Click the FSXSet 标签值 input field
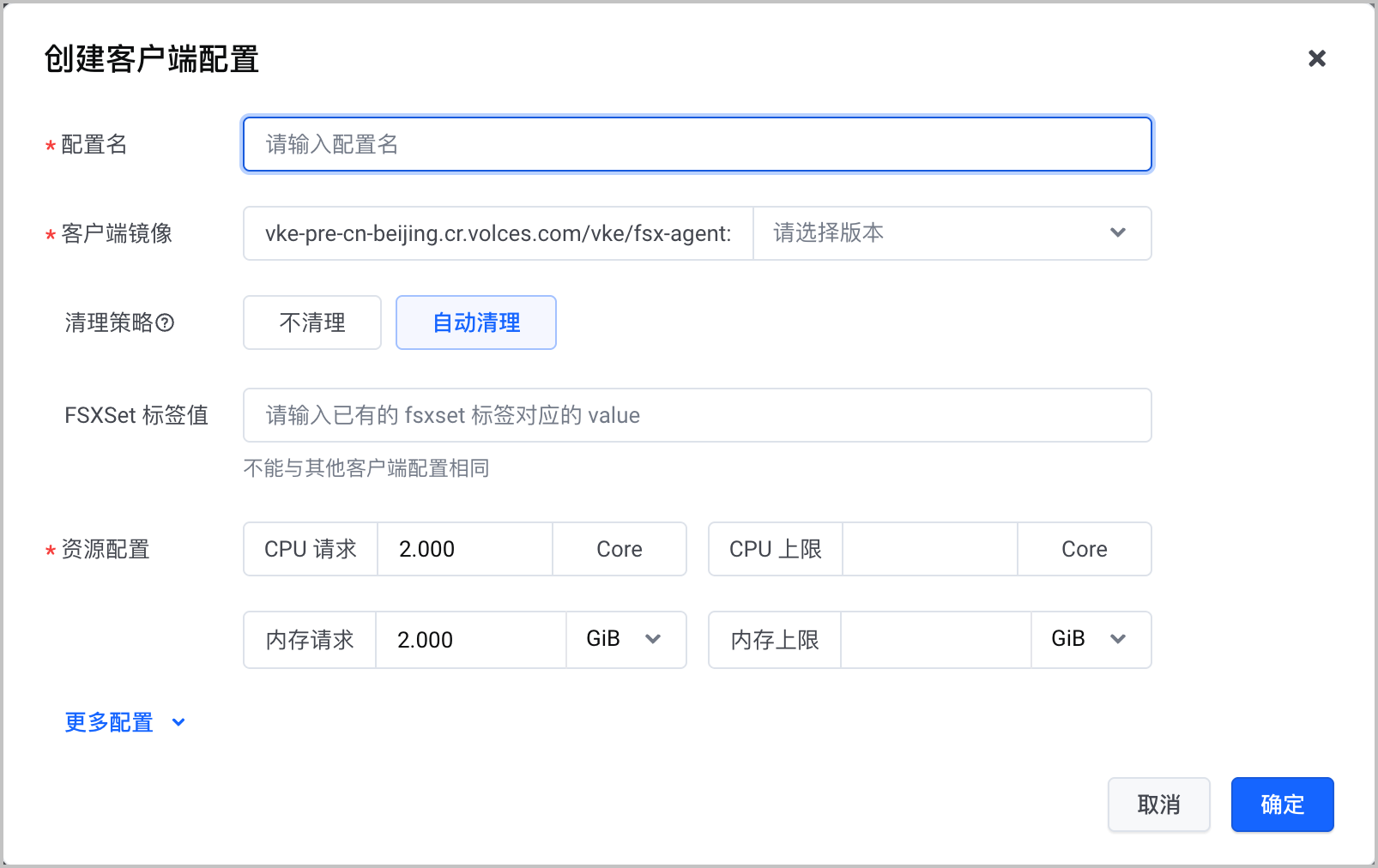The image size is (1378, 868). click(x=698, y=415)
